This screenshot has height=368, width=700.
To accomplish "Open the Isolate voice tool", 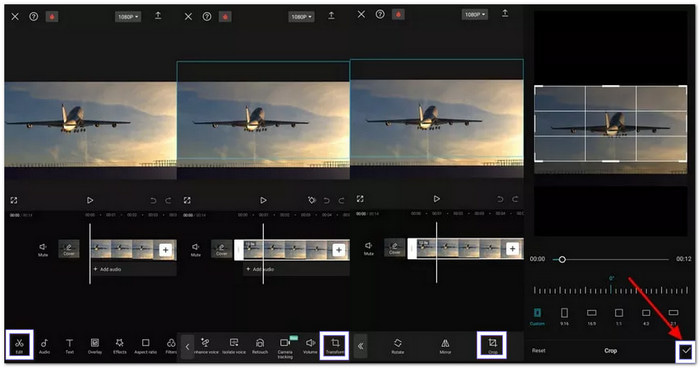I will pos(234,346).
